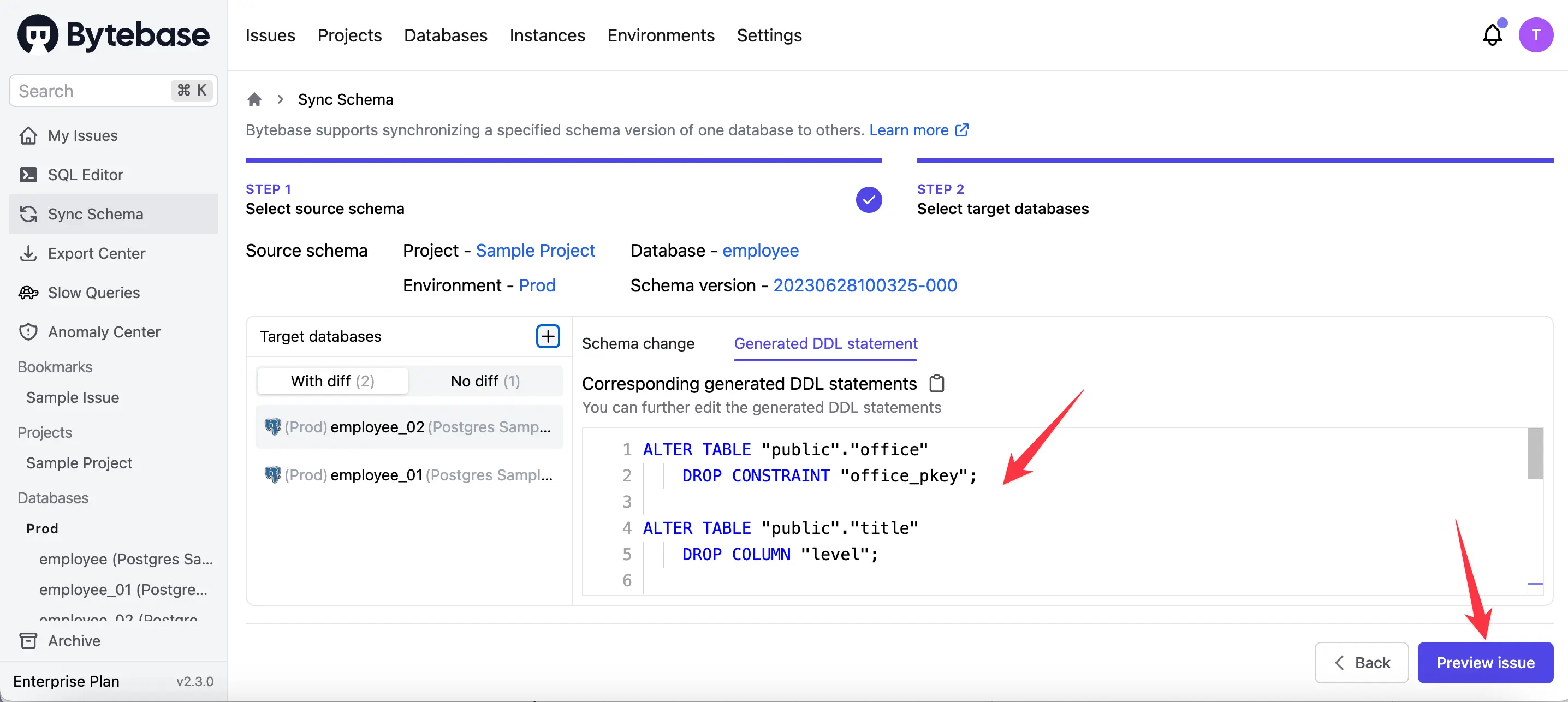Viewport: 1568px width, 702px height.
Task: Click the Preview issue button
Action: click(x=1484, y=663)
